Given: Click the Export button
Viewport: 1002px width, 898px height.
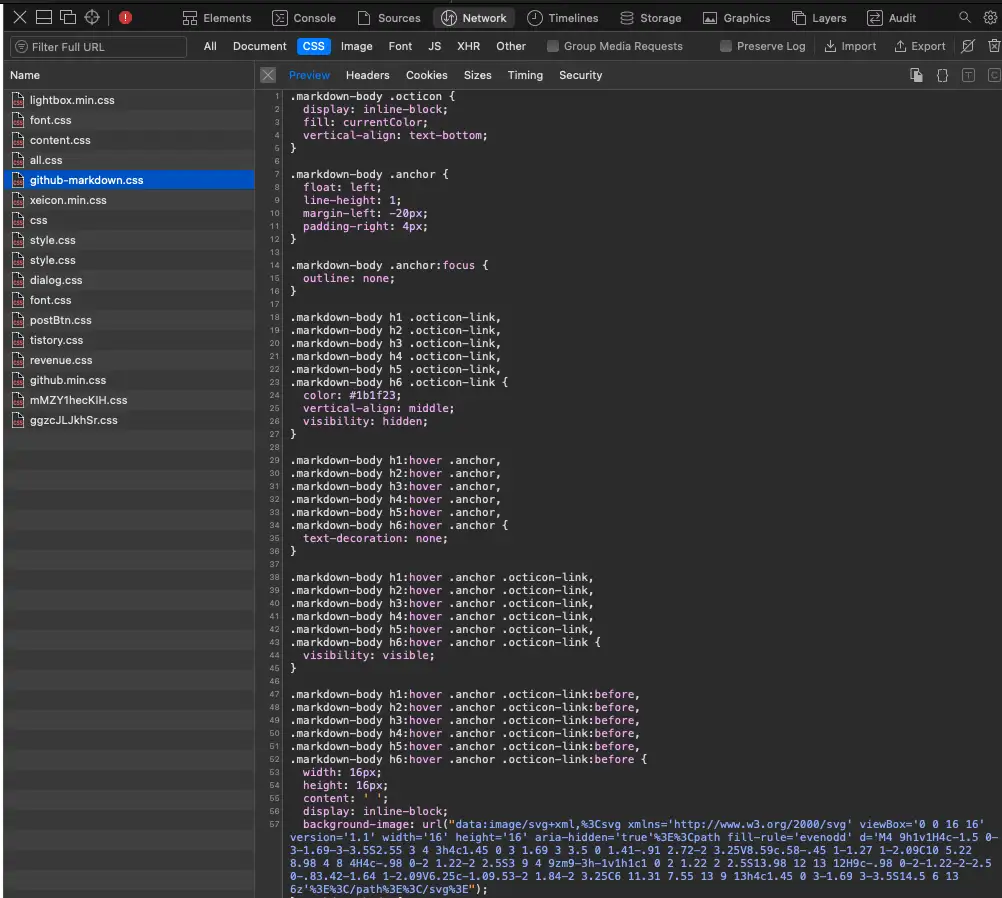Looking at the screenshot, I should click(919, 46).
